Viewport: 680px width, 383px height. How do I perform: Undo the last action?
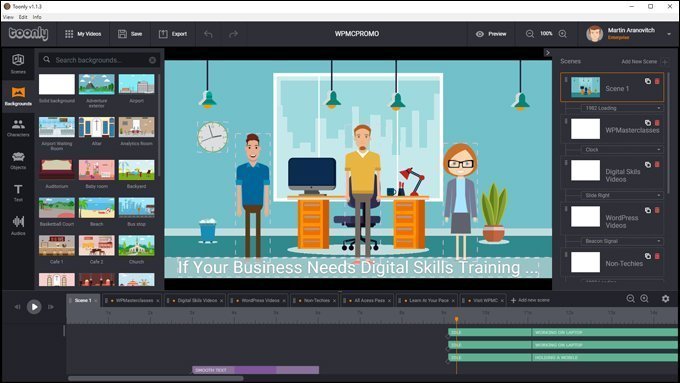tap(208, 34)
